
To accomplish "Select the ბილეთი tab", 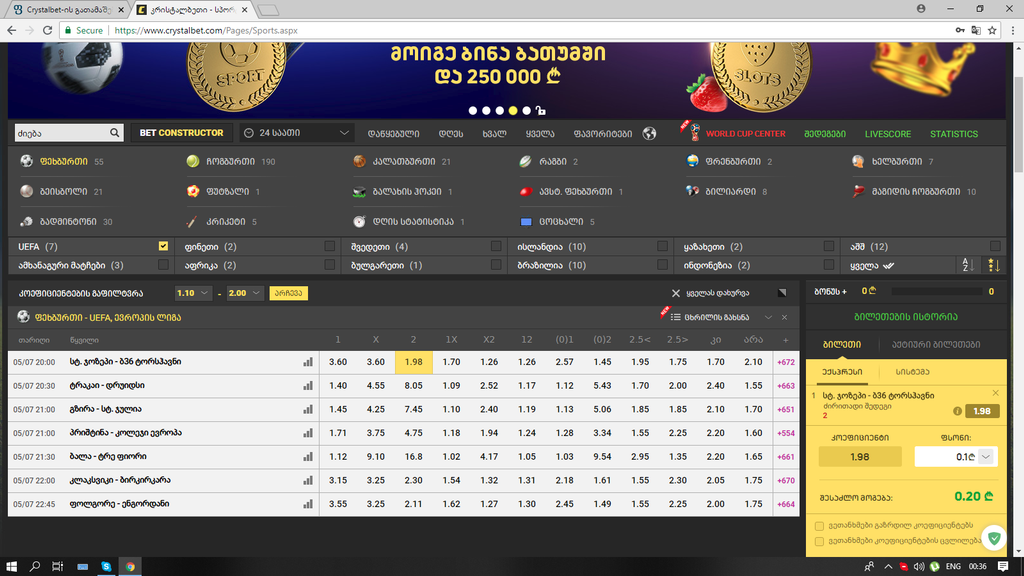I will [842, 345].
